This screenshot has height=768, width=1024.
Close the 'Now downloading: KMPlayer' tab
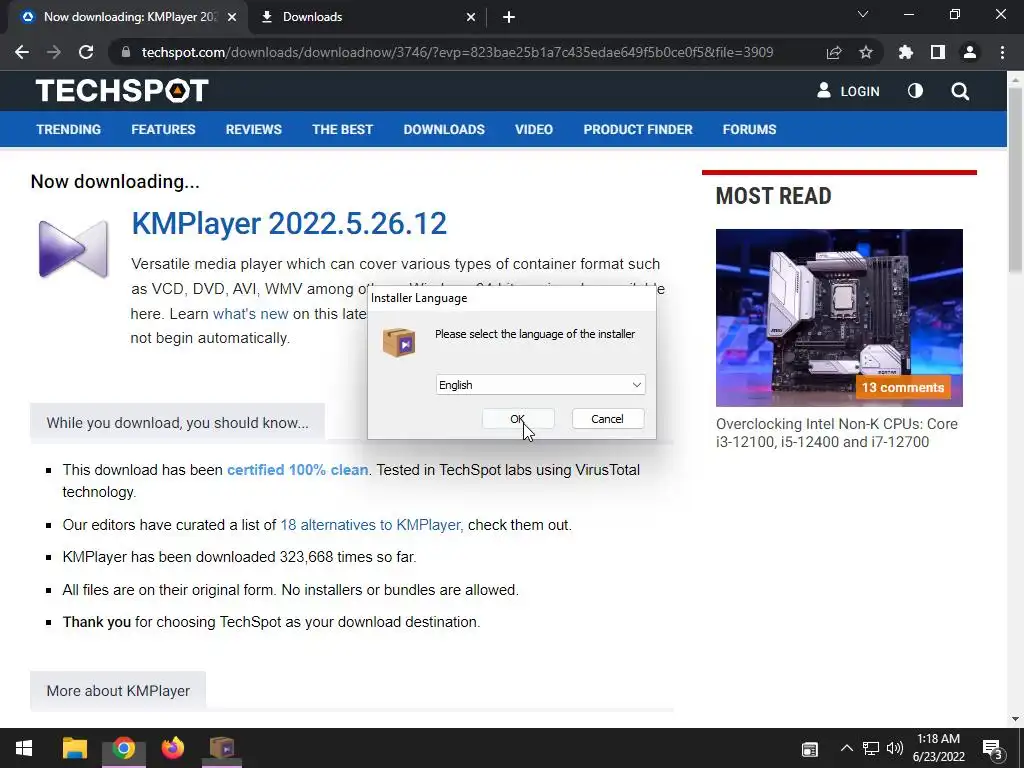point(232,17)
